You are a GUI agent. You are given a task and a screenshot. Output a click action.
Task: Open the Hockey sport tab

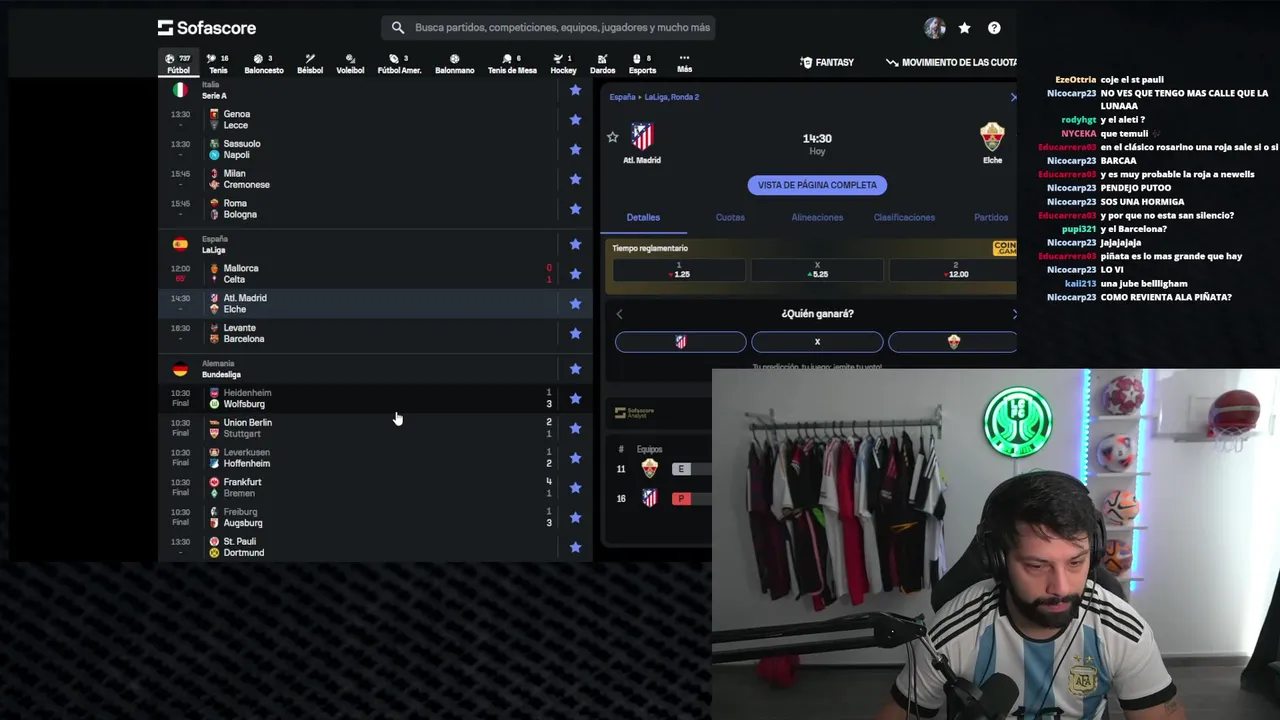click(563, 64)
